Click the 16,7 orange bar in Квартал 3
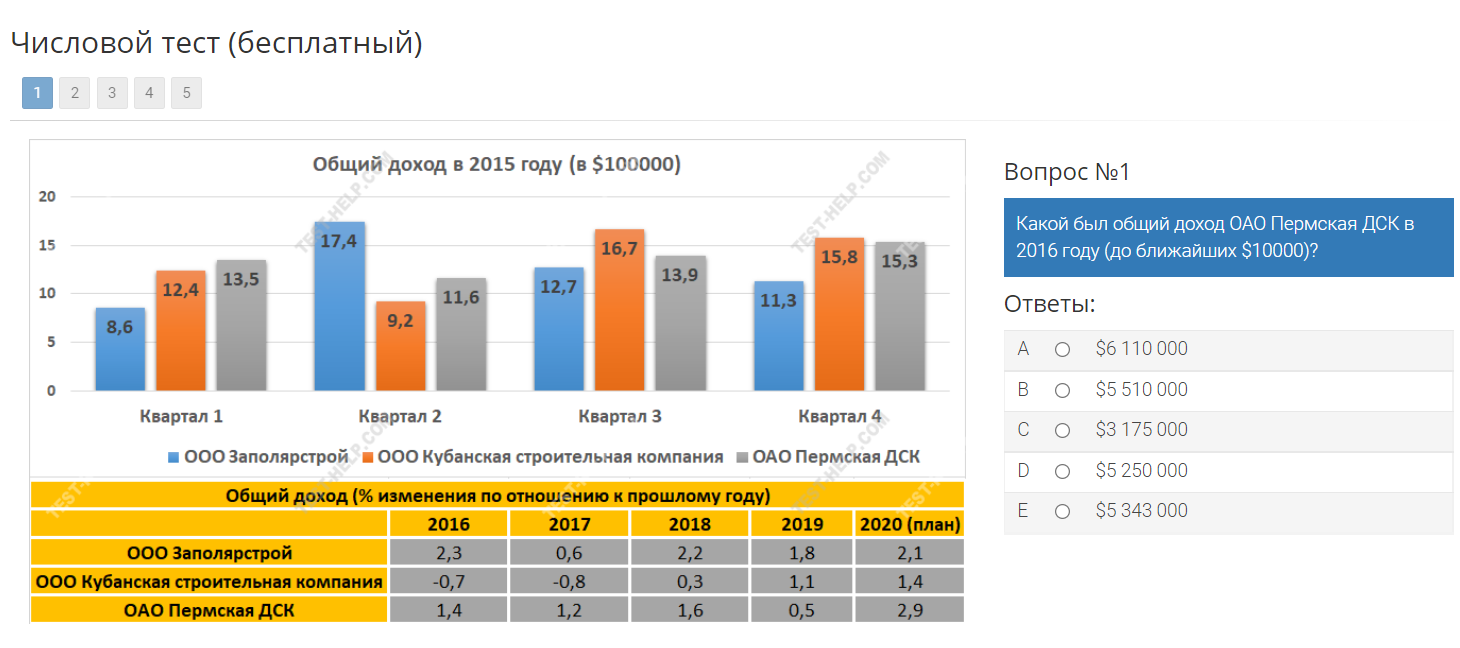 click(619, 315)
